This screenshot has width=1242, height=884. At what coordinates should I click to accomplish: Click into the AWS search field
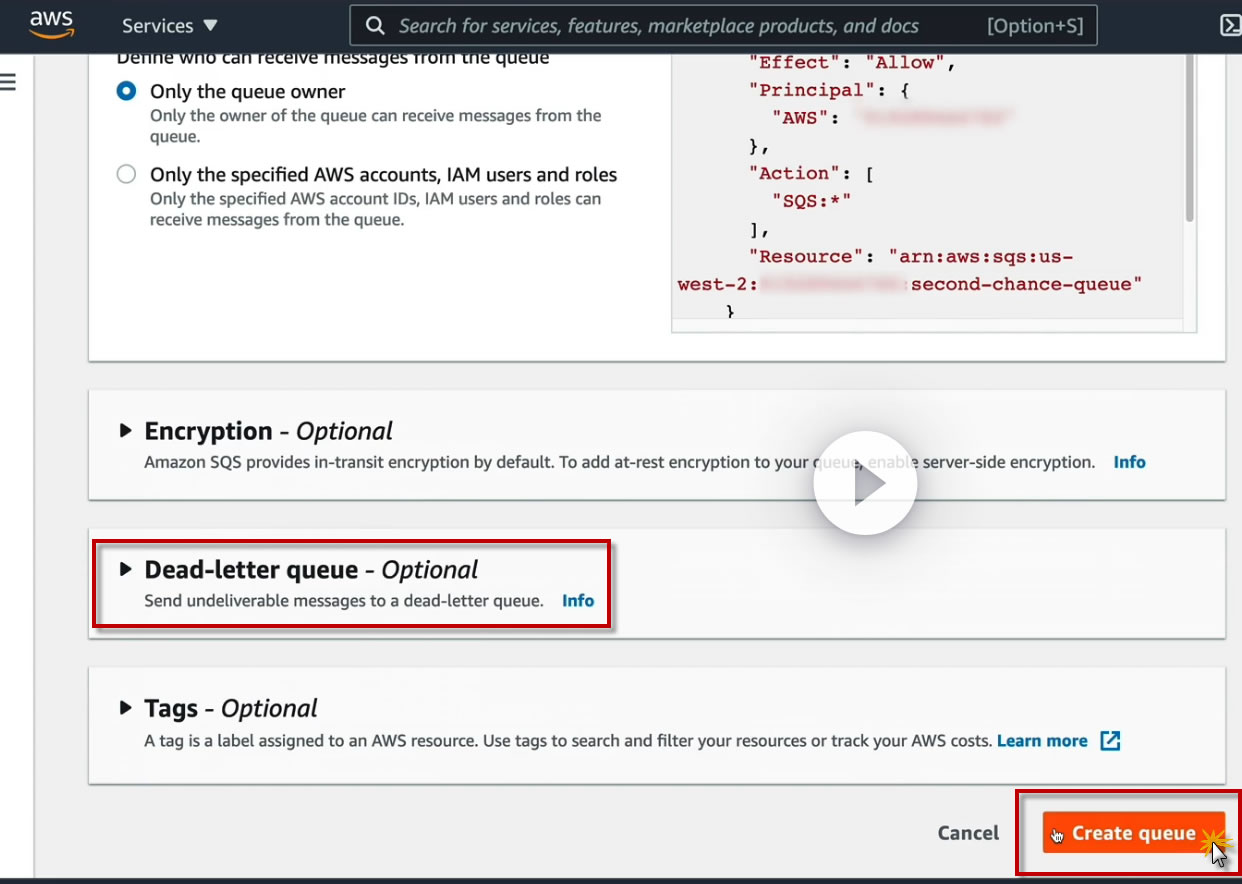[680, 26]
